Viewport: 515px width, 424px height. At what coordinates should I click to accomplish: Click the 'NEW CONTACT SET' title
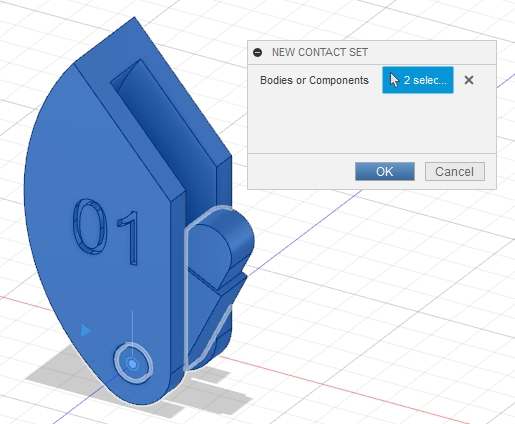click(320, 52)
